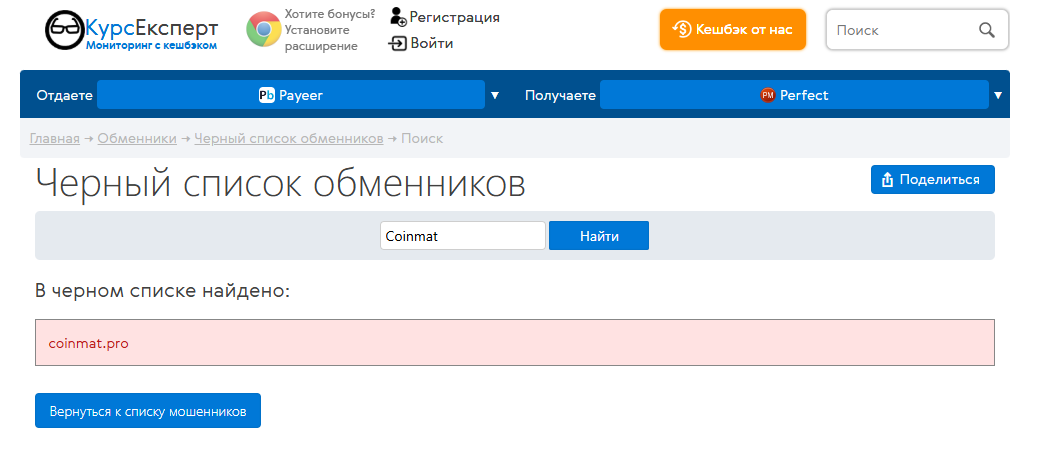Screen dimensions: 1050x456
Task: Click the login arrow icon
Action: tap(397, 44)
